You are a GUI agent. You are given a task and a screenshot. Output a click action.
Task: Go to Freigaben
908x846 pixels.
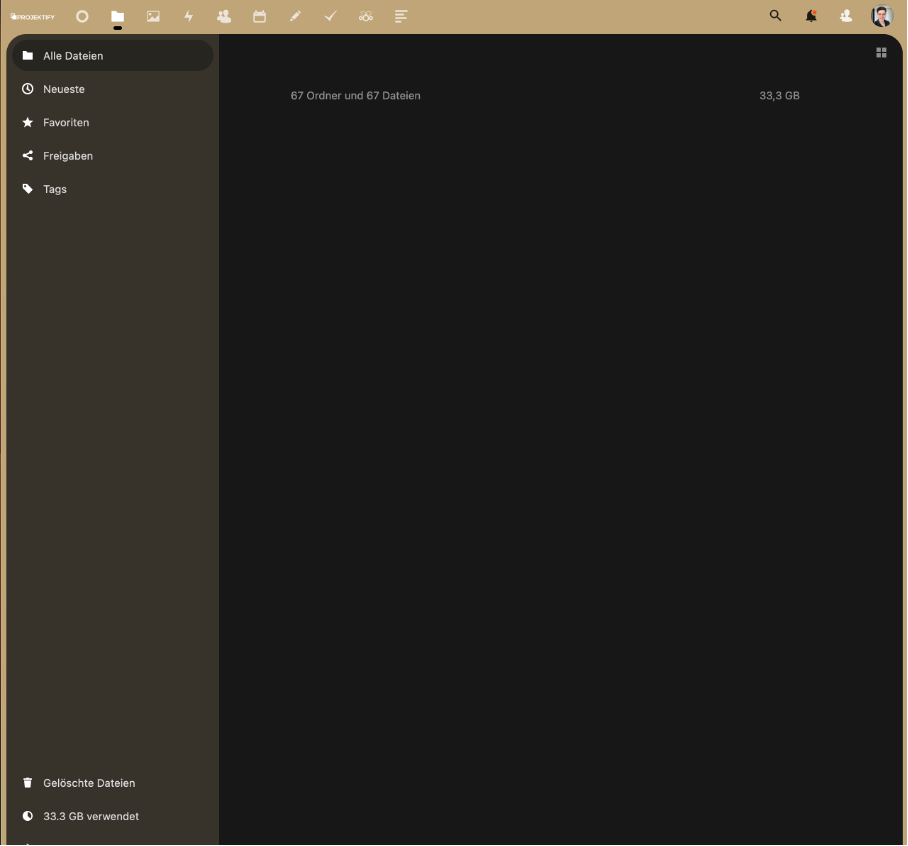point(112,156)
